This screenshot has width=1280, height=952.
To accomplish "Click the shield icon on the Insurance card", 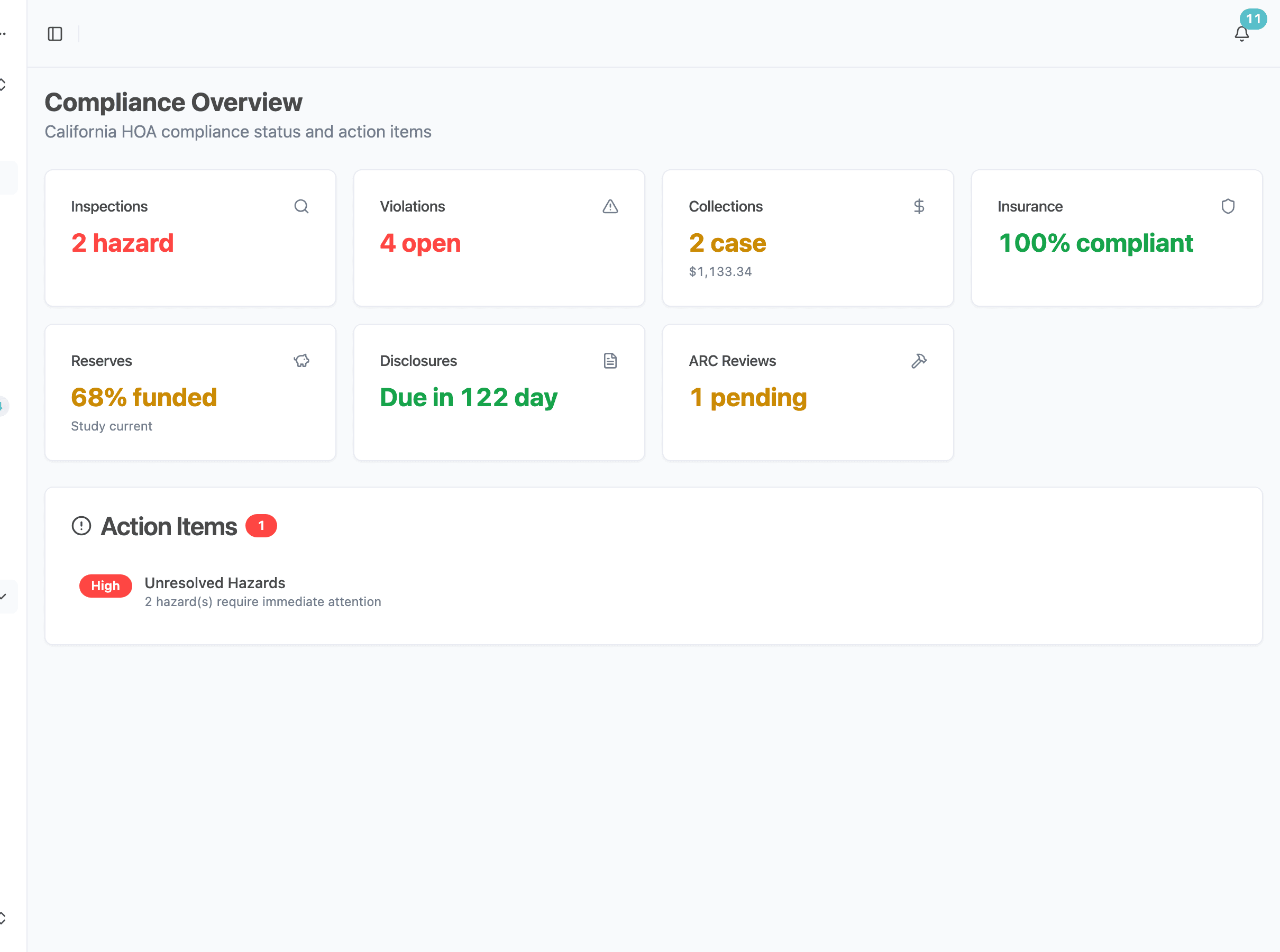I will [x=1228, y=206].
